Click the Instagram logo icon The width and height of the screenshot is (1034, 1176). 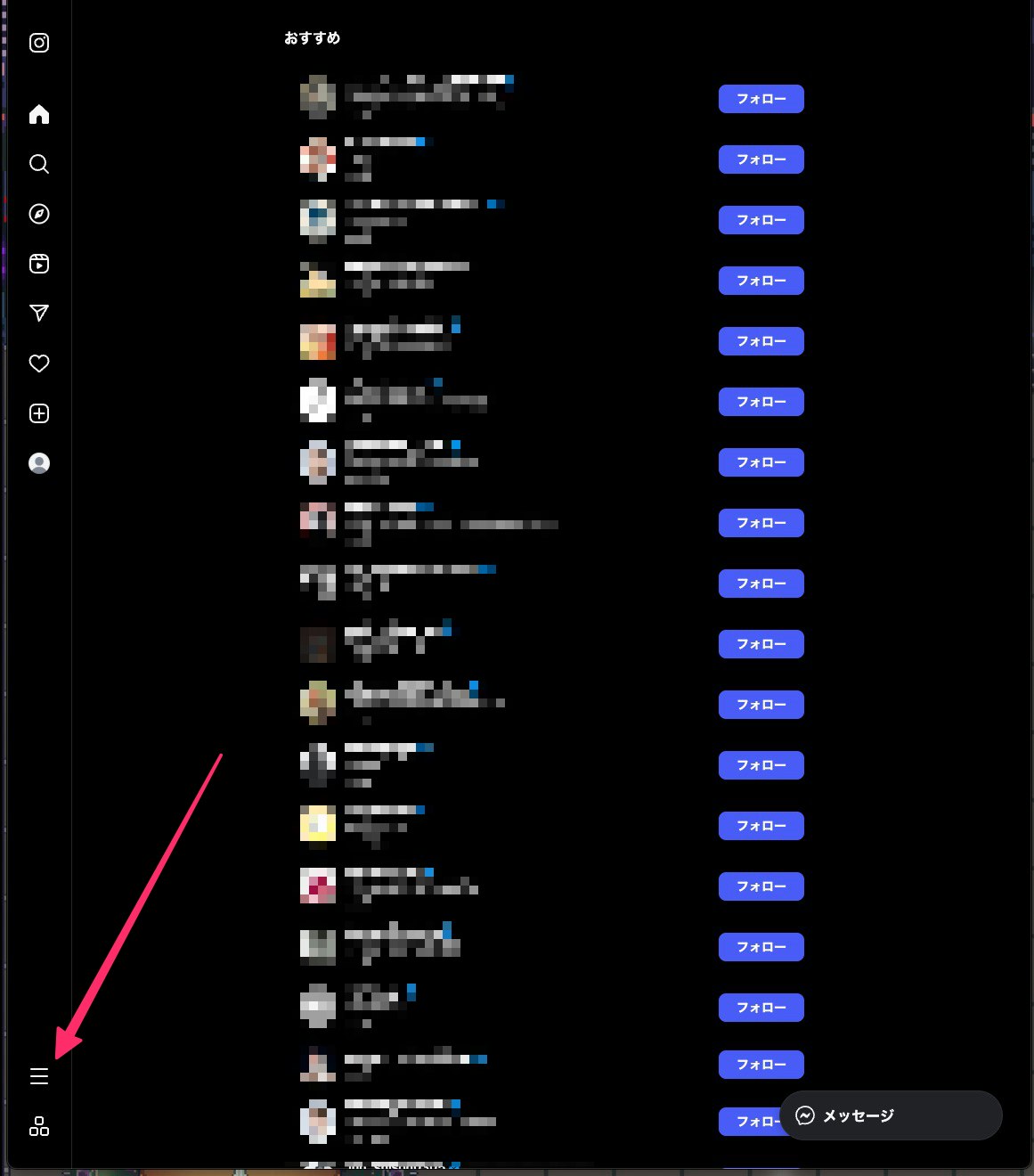39,43
